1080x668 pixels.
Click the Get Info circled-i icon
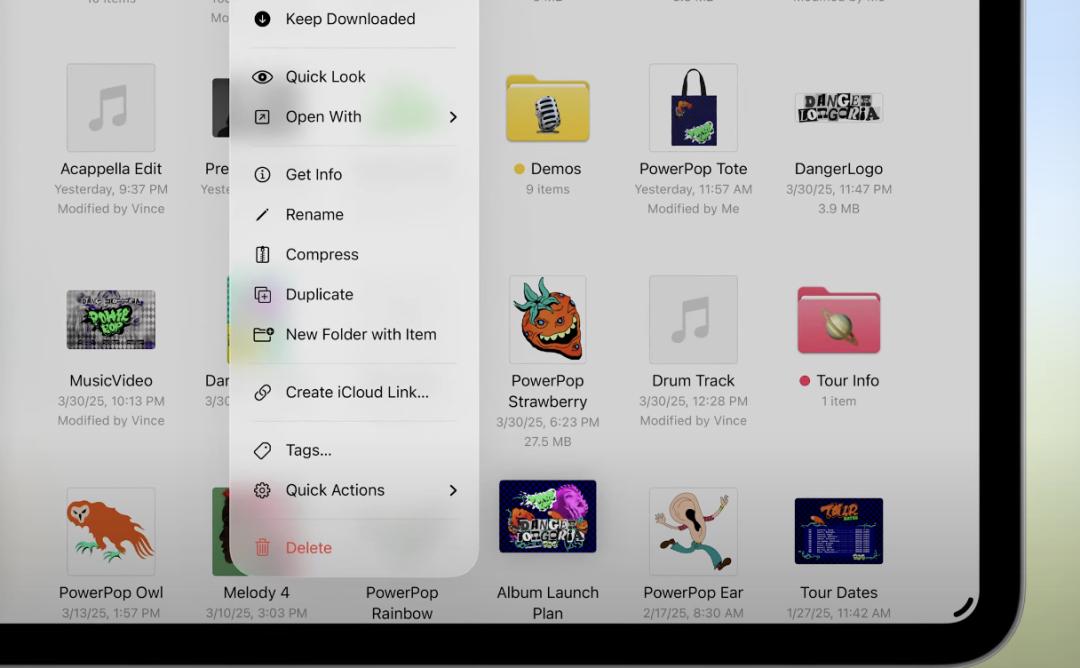point(262,174)
